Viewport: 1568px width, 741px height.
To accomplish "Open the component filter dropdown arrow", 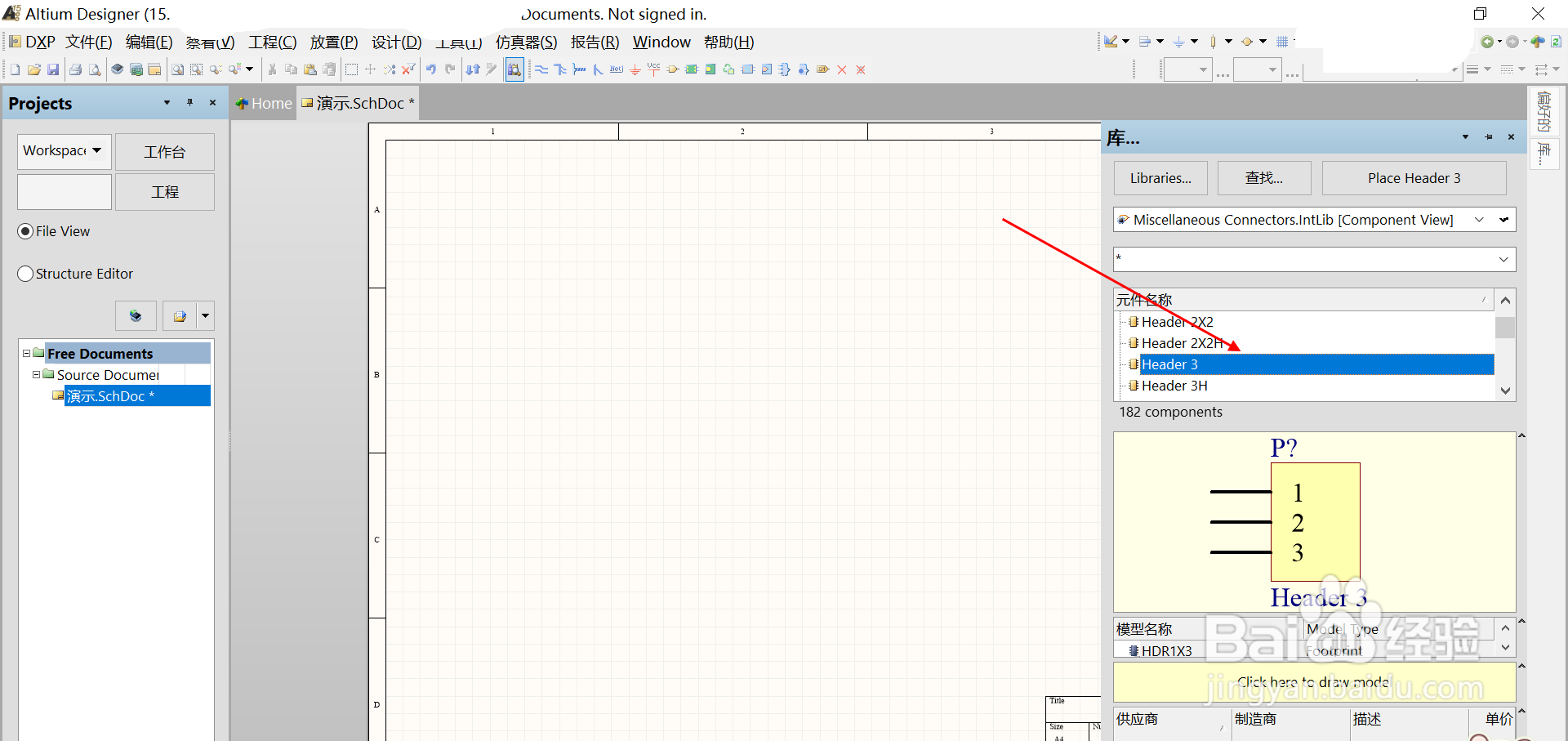I will tap(1503, 260).
